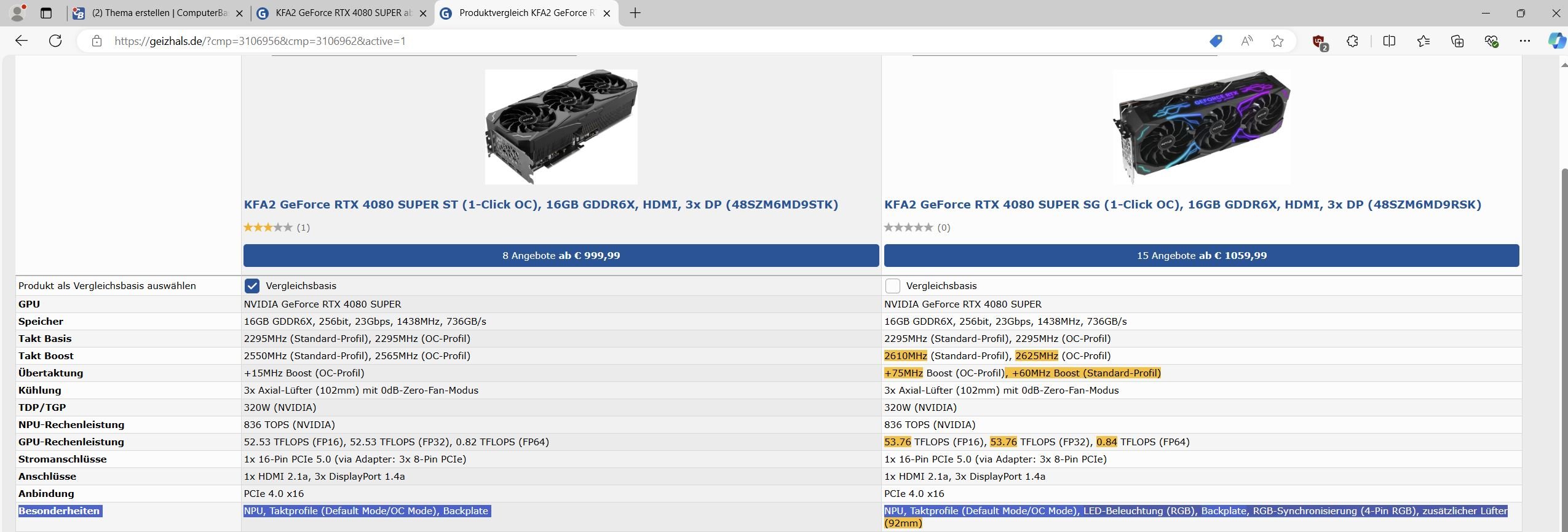Click the GPU-Rechenleistung row label
This screenshot has height=532, width=1568.
click(71, 442)
